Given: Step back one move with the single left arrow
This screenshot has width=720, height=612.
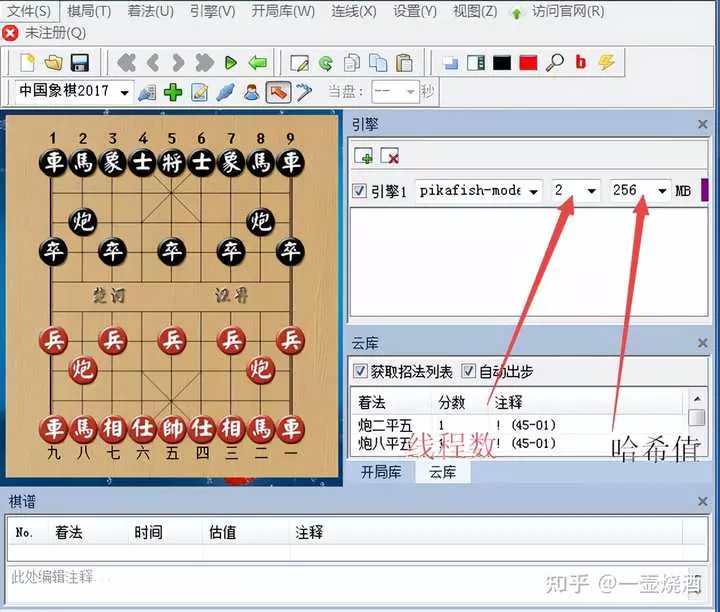Looking at the screenshot, I should (153, 63).
